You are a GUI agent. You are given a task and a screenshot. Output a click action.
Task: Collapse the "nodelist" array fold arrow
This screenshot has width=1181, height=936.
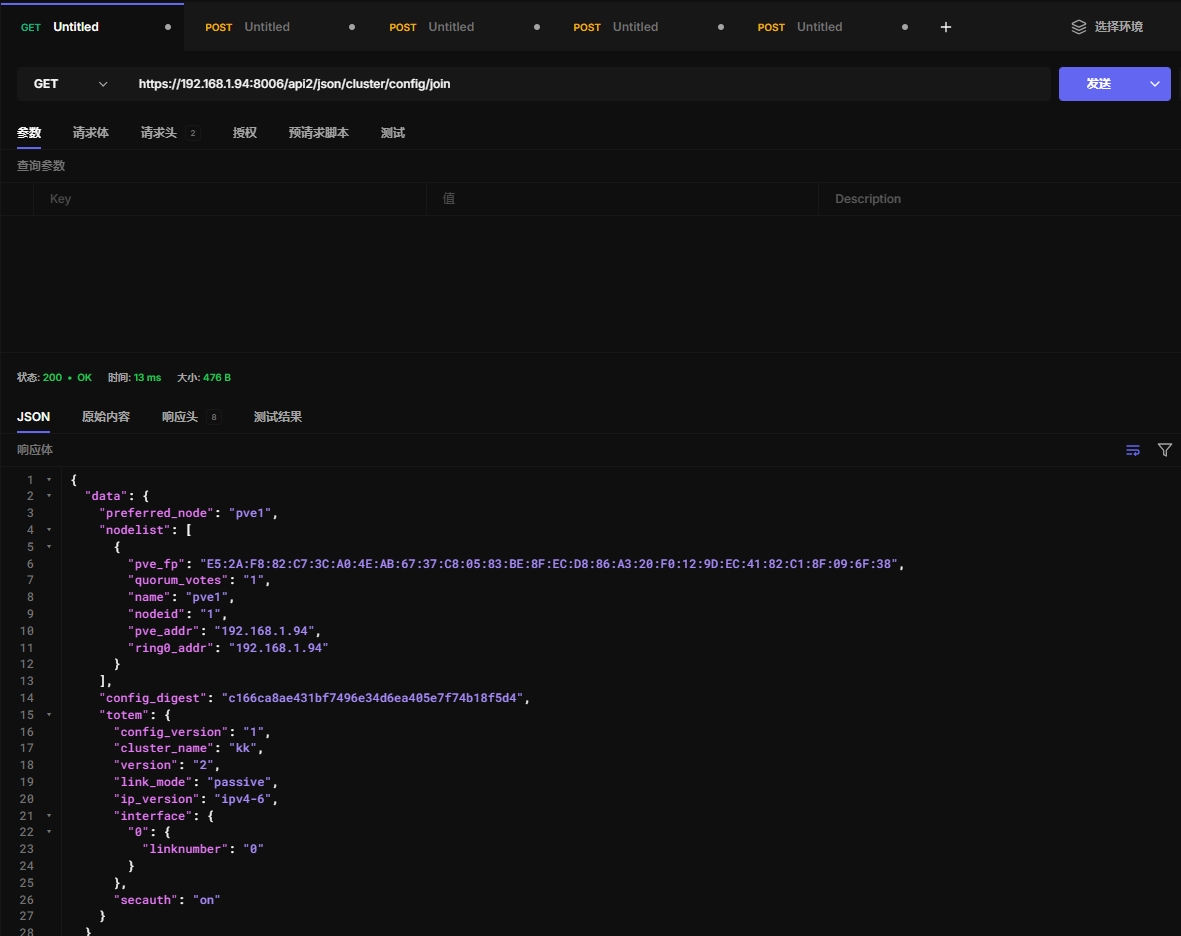[x=49, y=530]
